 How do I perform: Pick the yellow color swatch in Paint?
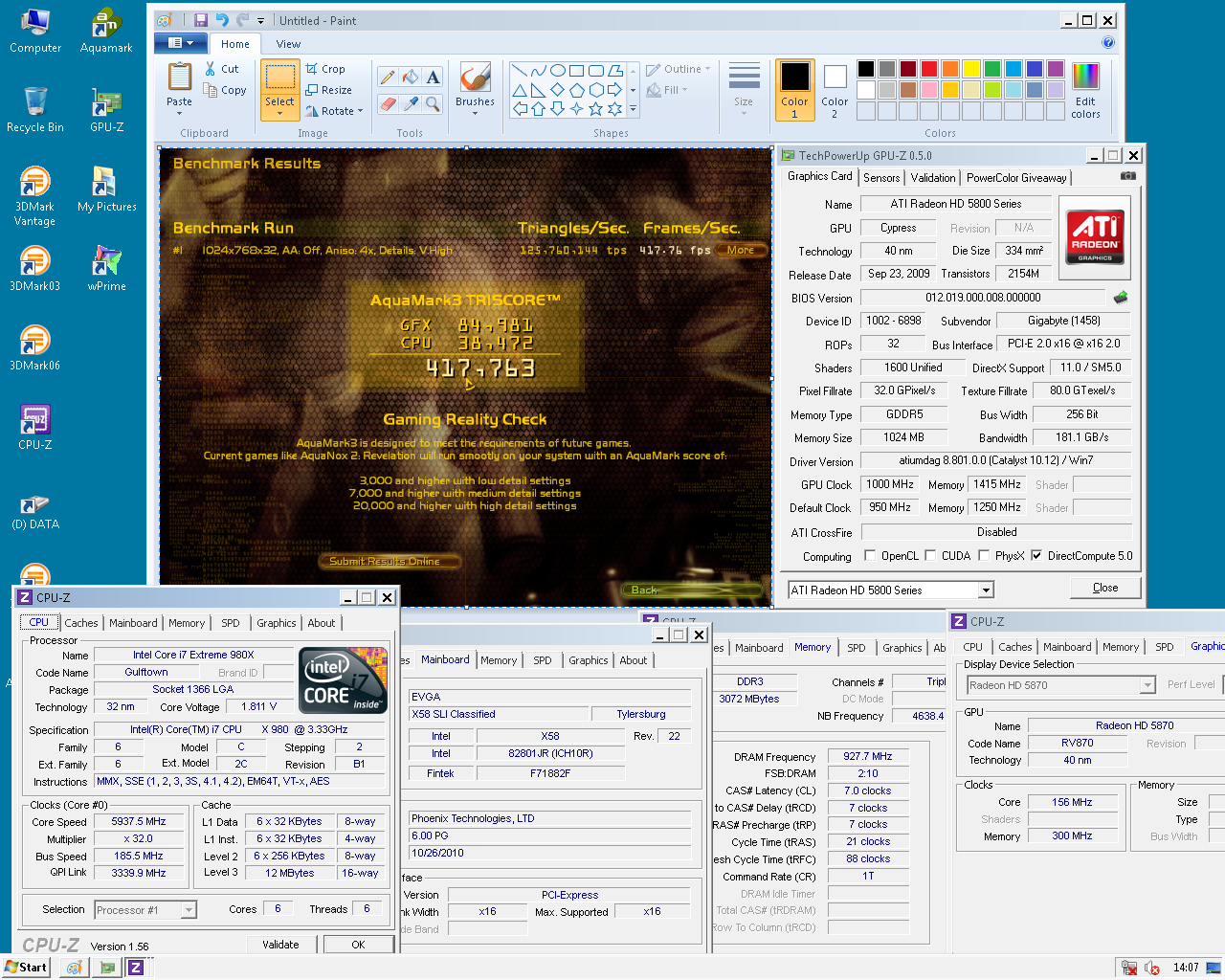[970, 68]
